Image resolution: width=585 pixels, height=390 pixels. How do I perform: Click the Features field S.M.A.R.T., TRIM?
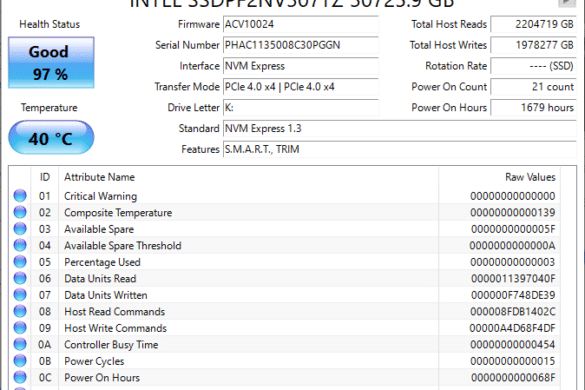click(400, 150)
